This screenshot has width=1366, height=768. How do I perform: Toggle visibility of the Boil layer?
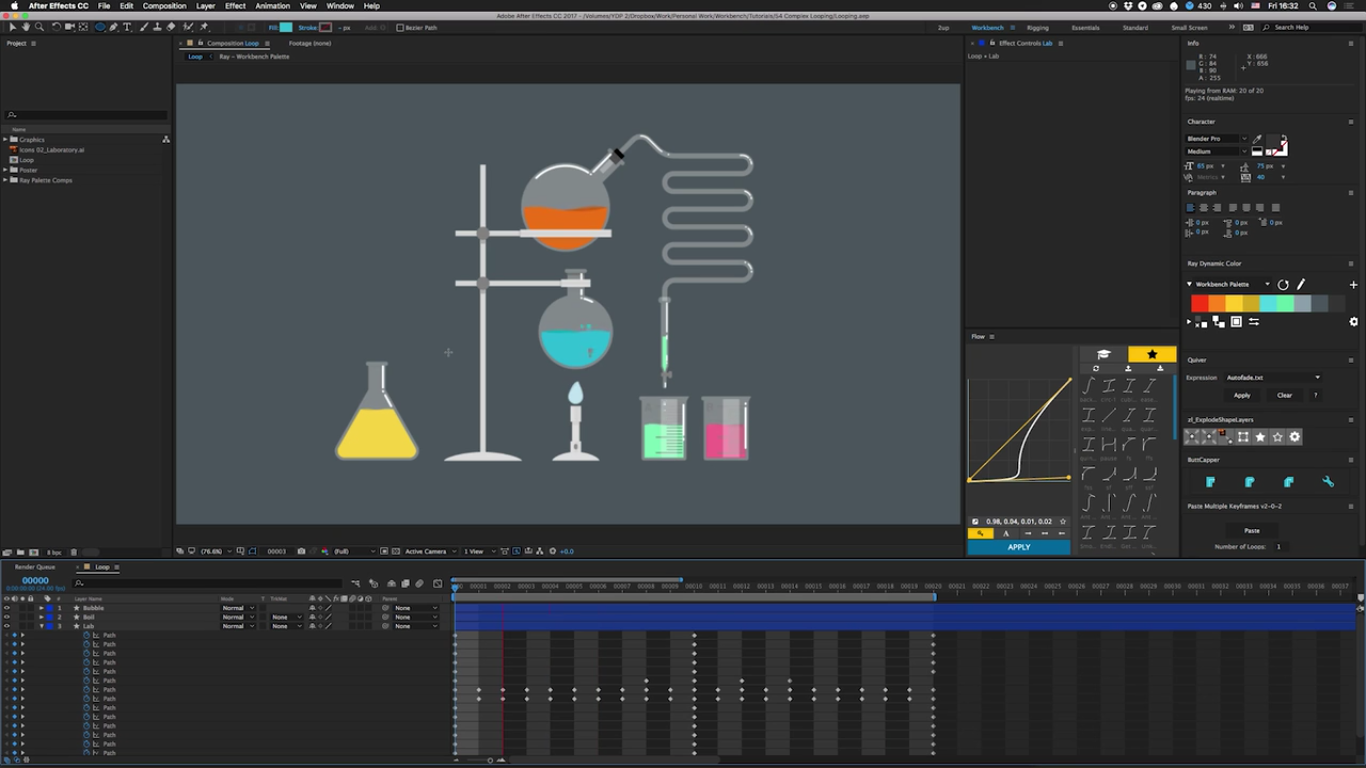tap(7, 617)
